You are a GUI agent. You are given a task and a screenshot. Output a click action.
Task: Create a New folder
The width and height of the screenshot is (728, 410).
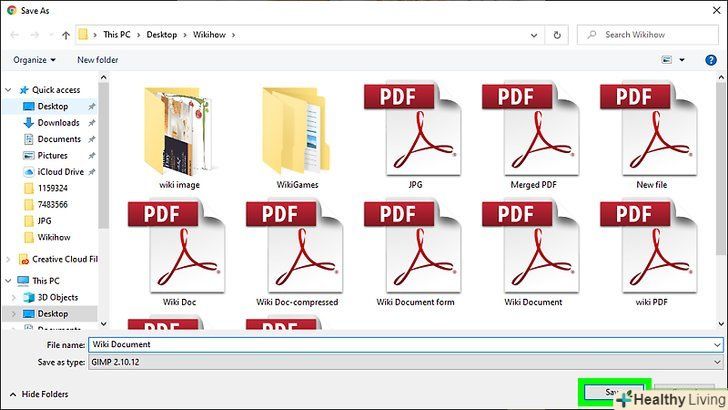click(98, 60)
